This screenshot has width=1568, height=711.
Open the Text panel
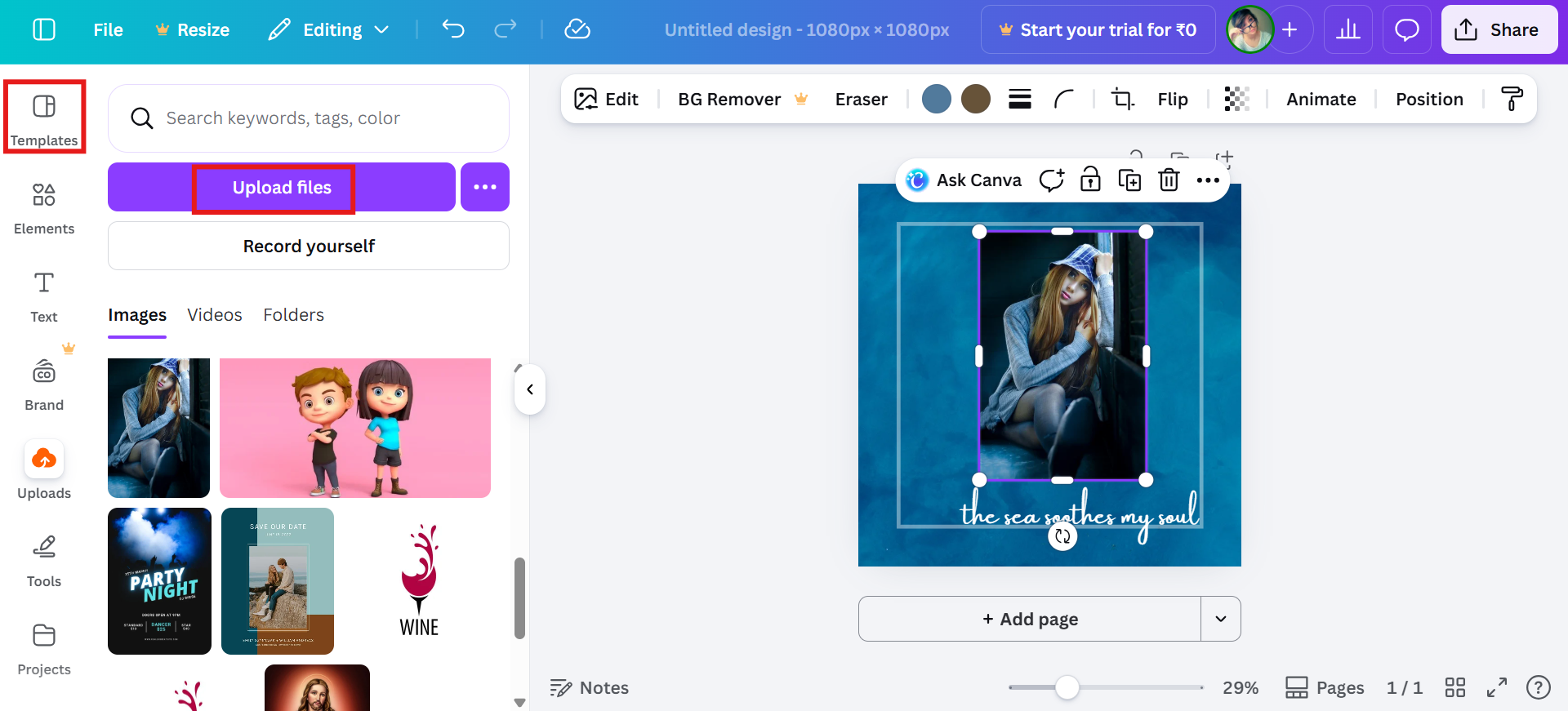(x=44, y=296)
